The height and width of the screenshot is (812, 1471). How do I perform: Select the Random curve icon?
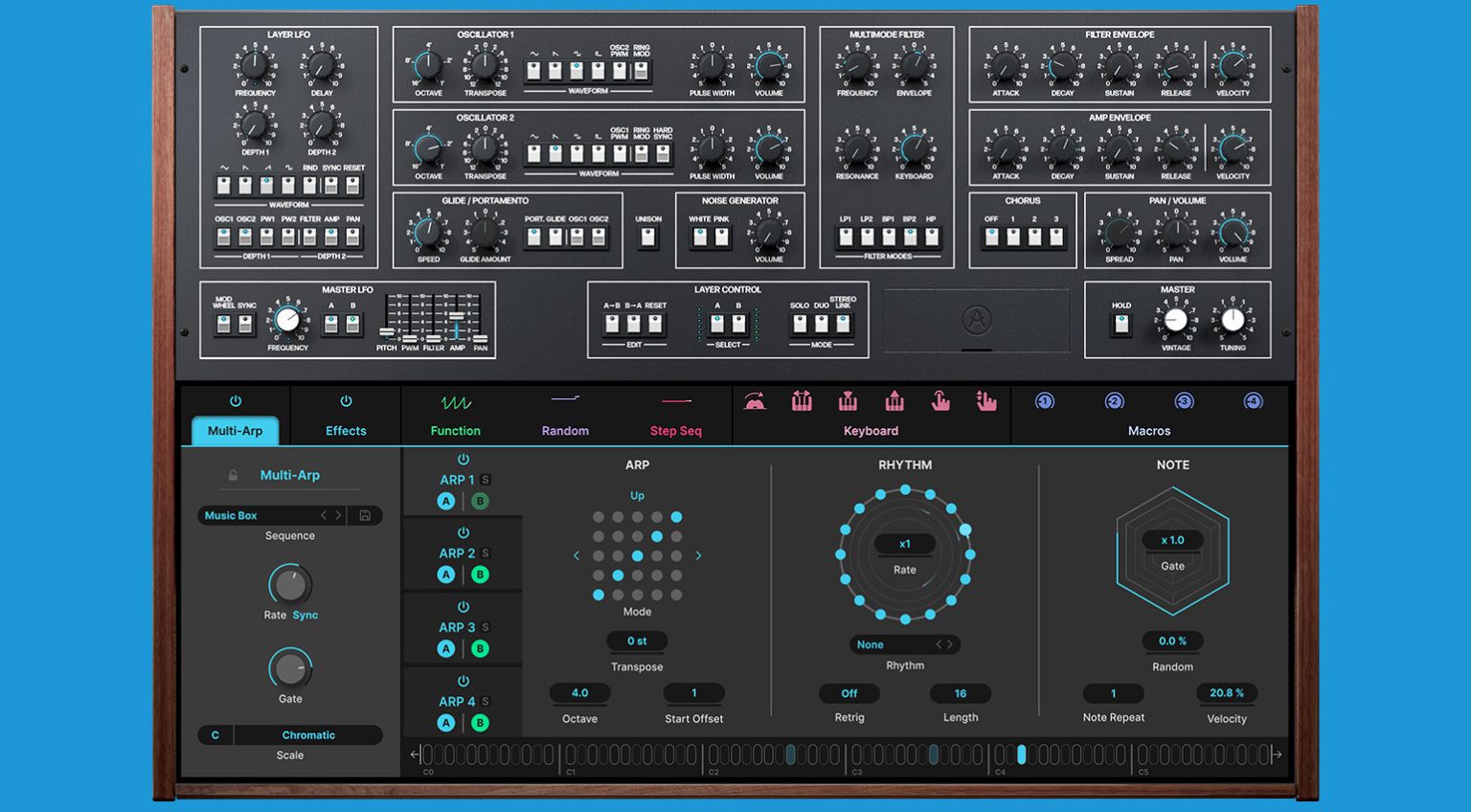coord(565,401)
